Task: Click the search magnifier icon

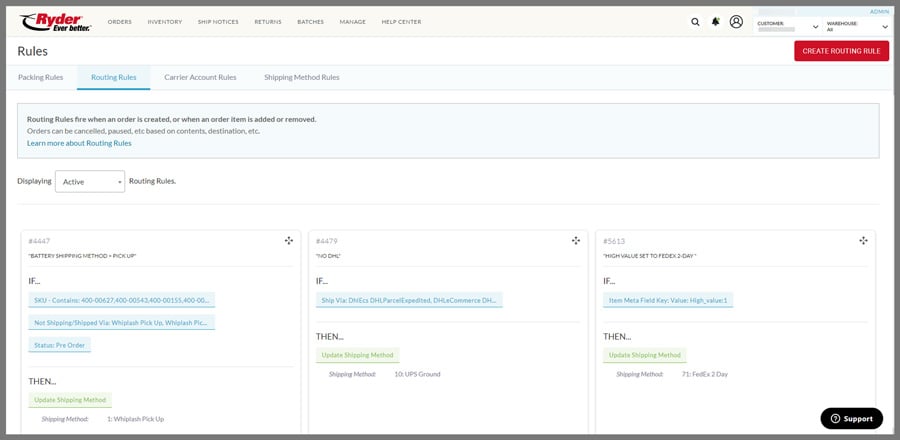Action: [x=695, y=21]
